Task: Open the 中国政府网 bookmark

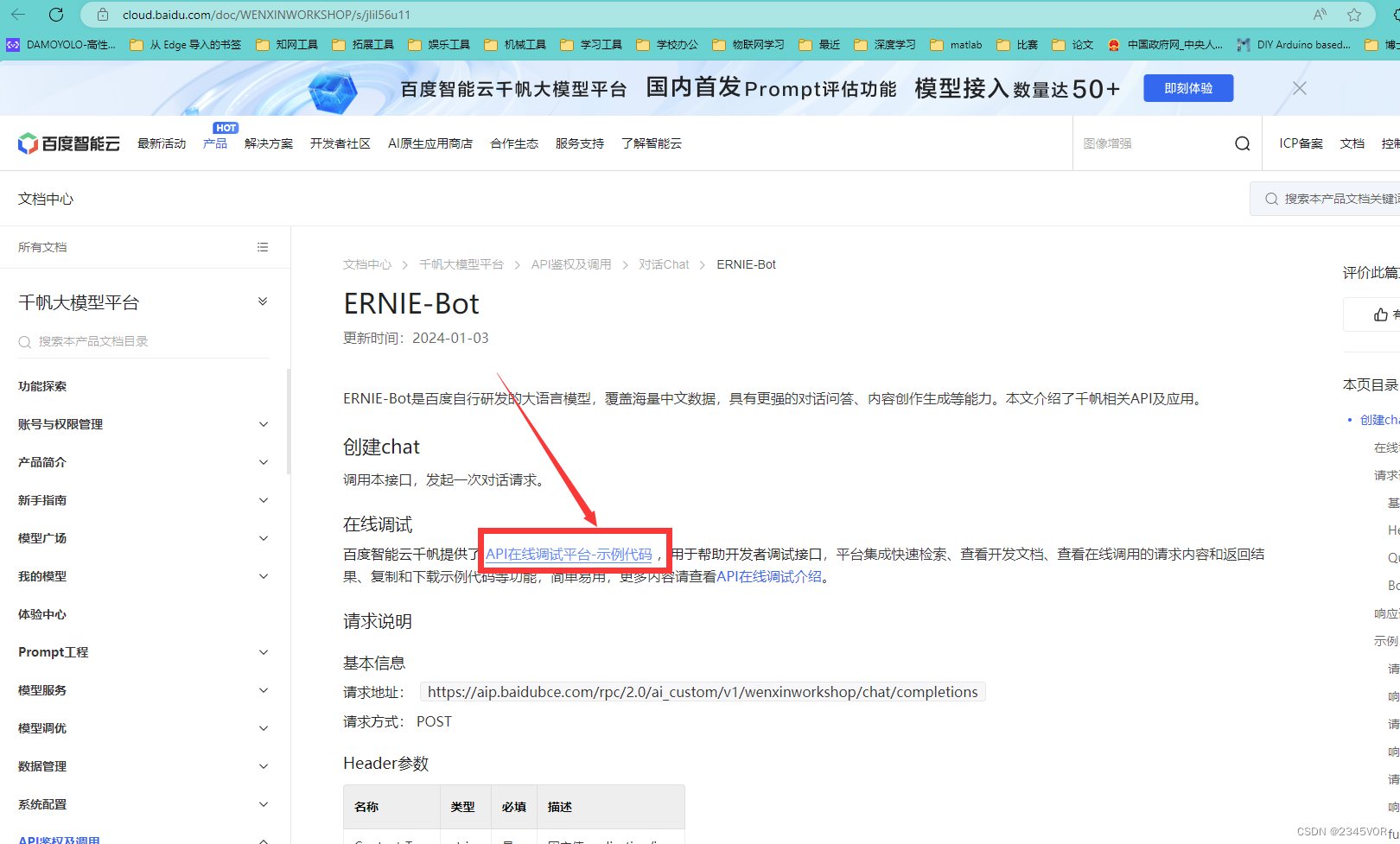Action: (1165, 45)
